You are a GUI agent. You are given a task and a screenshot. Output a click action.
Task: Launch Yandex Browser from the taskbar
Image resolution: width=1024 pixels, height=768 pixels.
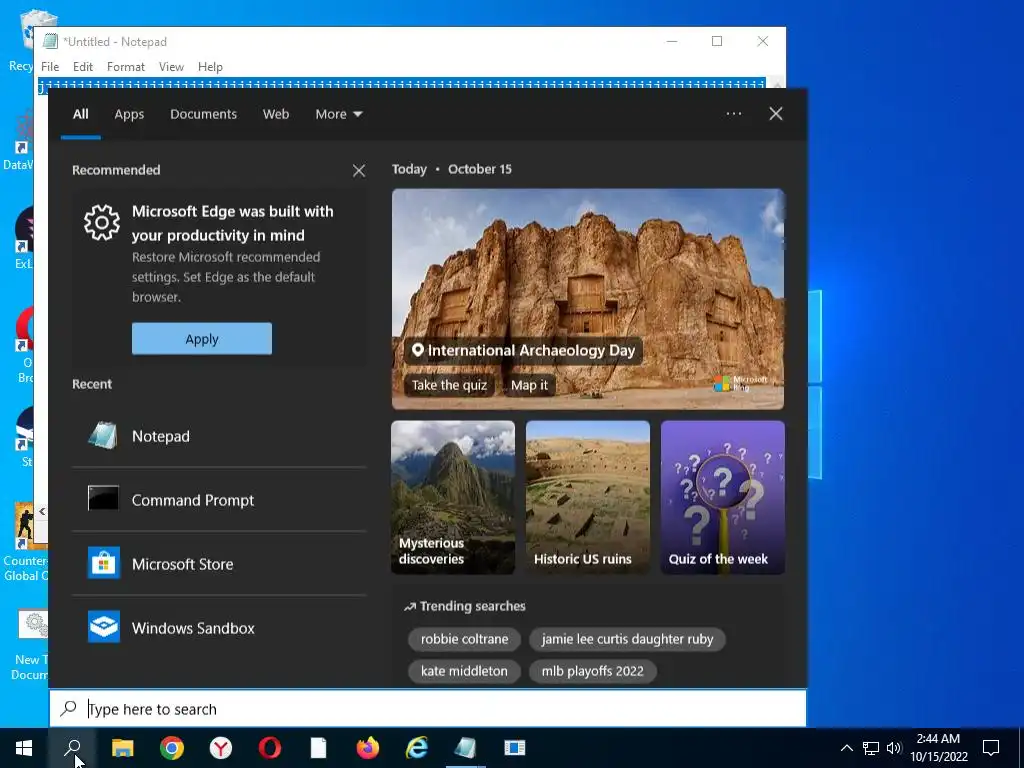pos(221,748)
